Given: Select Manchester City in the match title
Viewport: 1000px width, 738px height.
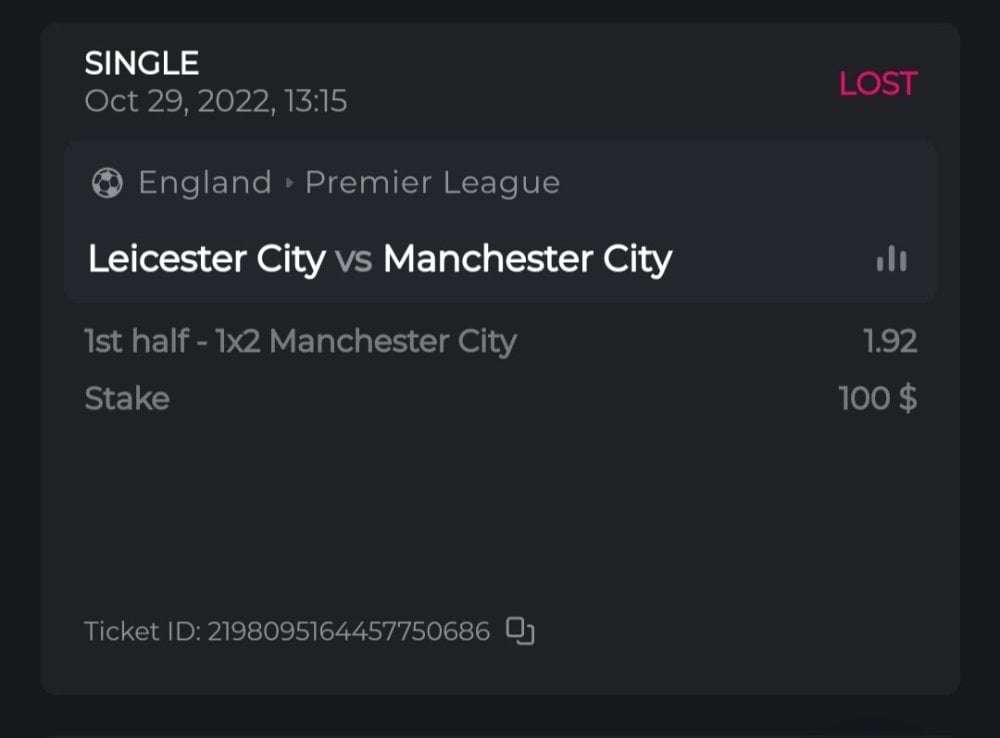Looking at the screenshot, I should 527,260.
